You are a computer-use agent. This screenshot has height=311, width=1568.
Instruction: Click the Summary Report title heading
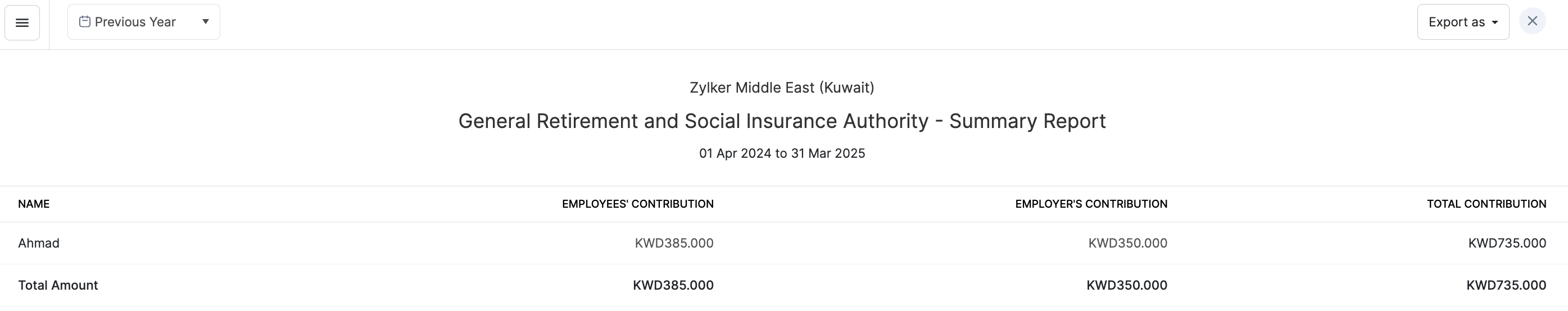click(x=782, y=121)
